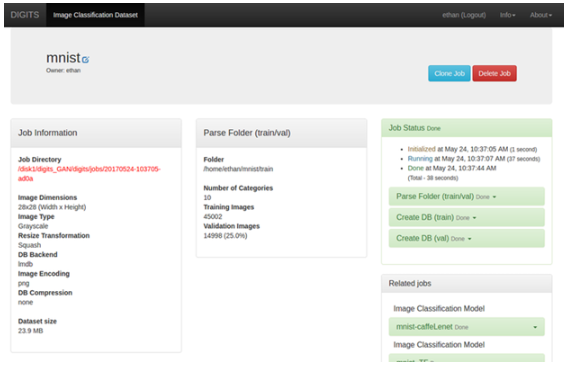Select the 28x28 (Width x Height) value

coord(52,207)
